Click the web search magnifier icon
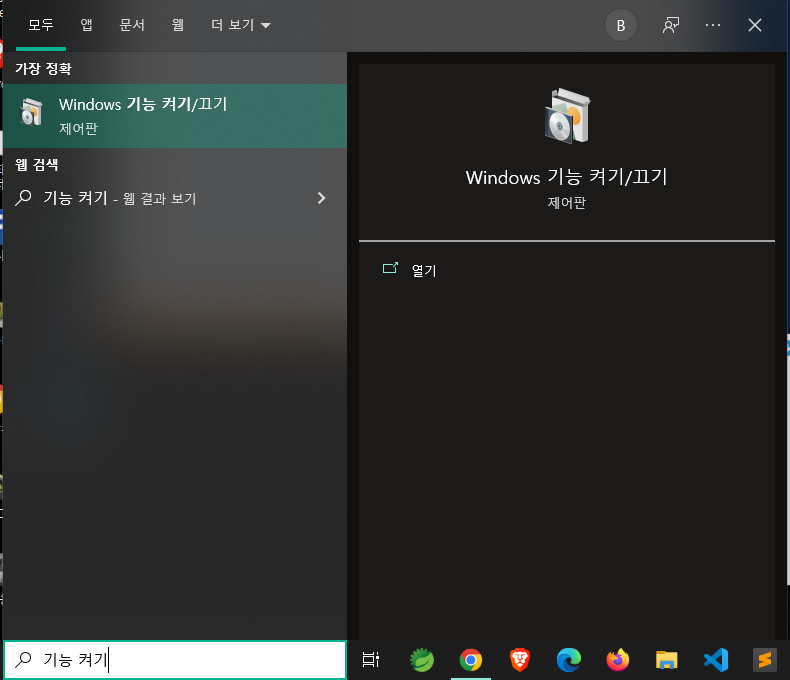790x680 pixels. (x=23, y=198)
